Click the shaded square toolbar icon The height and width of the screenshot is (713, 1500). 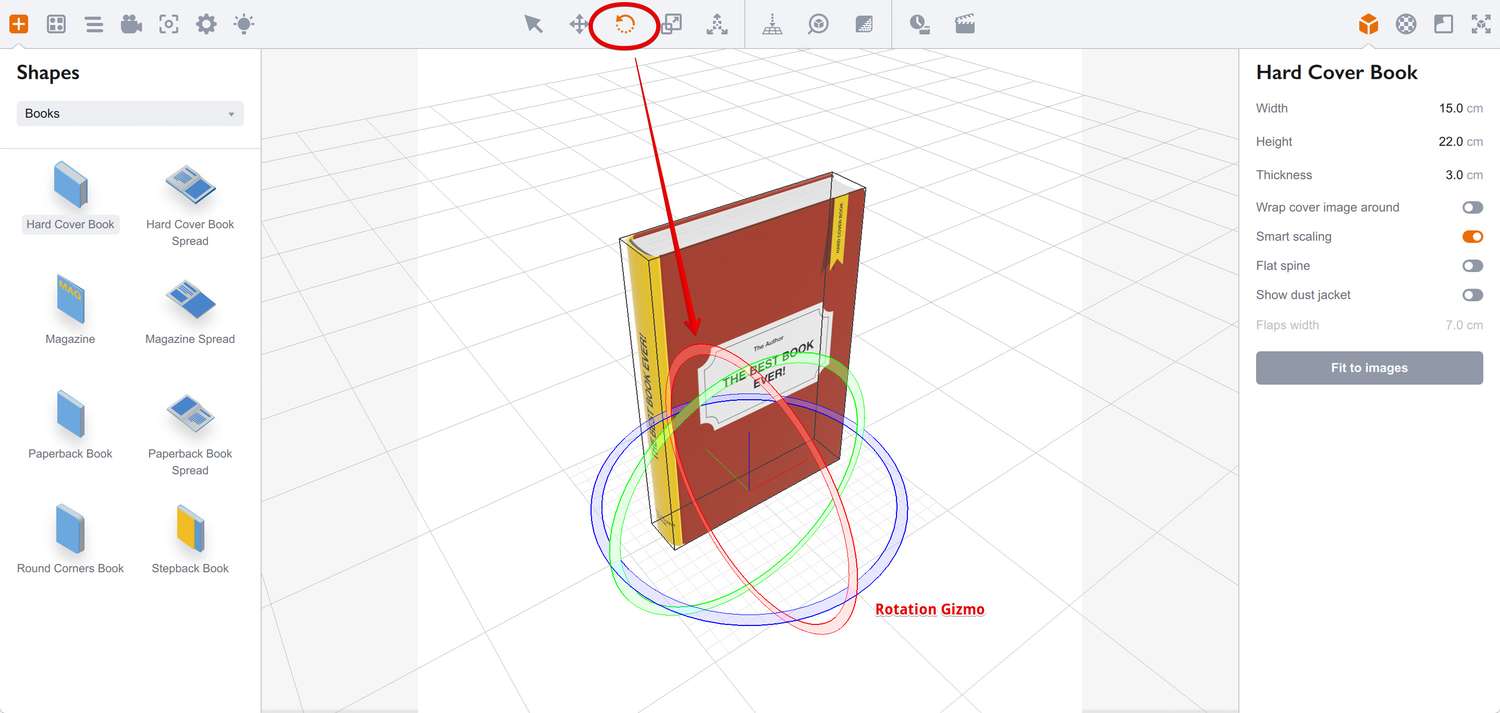coord(864,24)
